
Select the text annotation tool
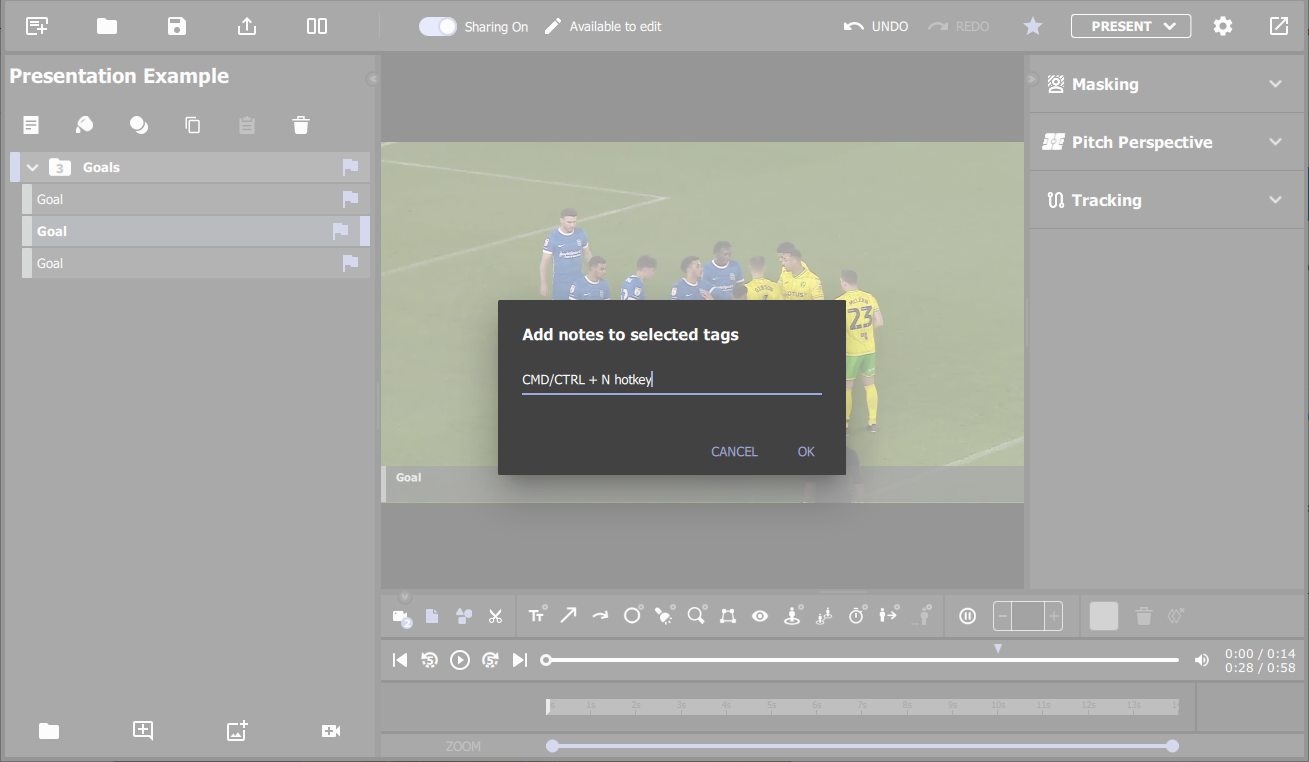[537, 616]
